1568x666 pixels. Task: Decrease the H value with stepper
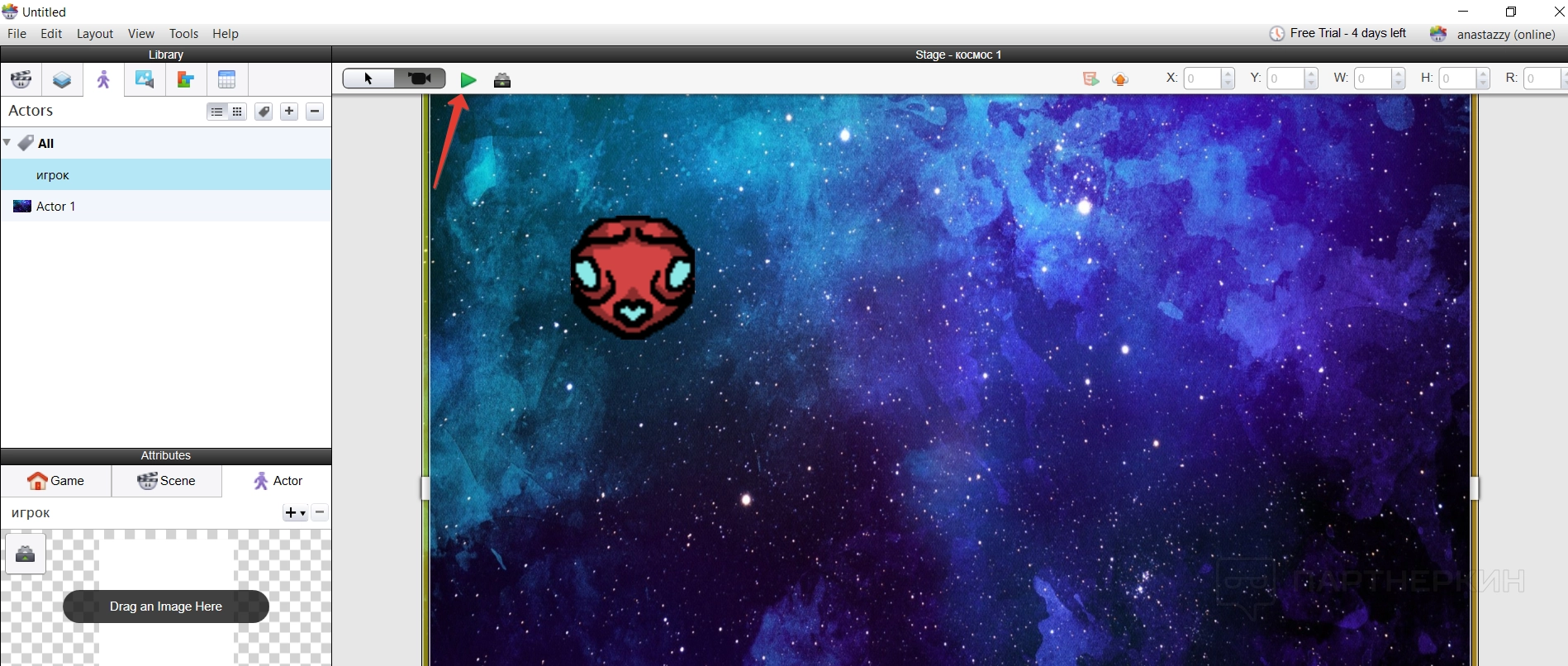[1483, 83]
